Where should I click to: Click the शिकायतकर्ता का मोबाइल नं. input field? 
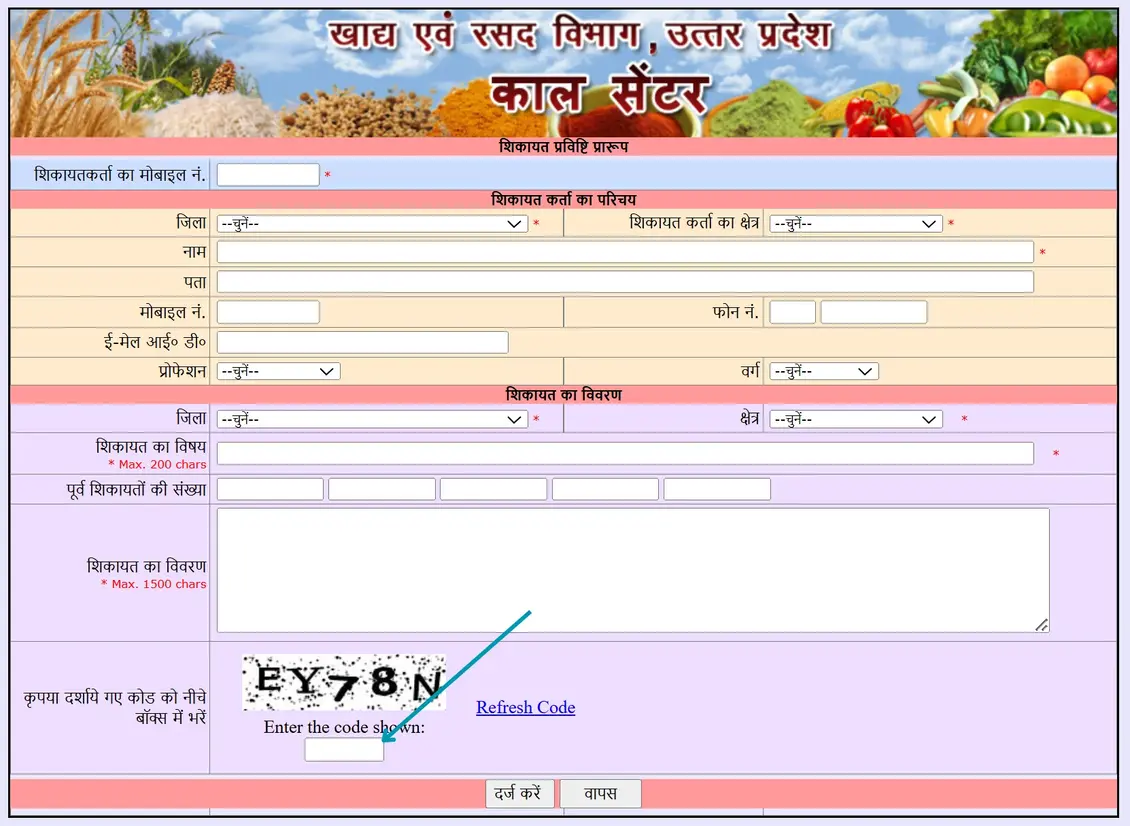[267, 173]
